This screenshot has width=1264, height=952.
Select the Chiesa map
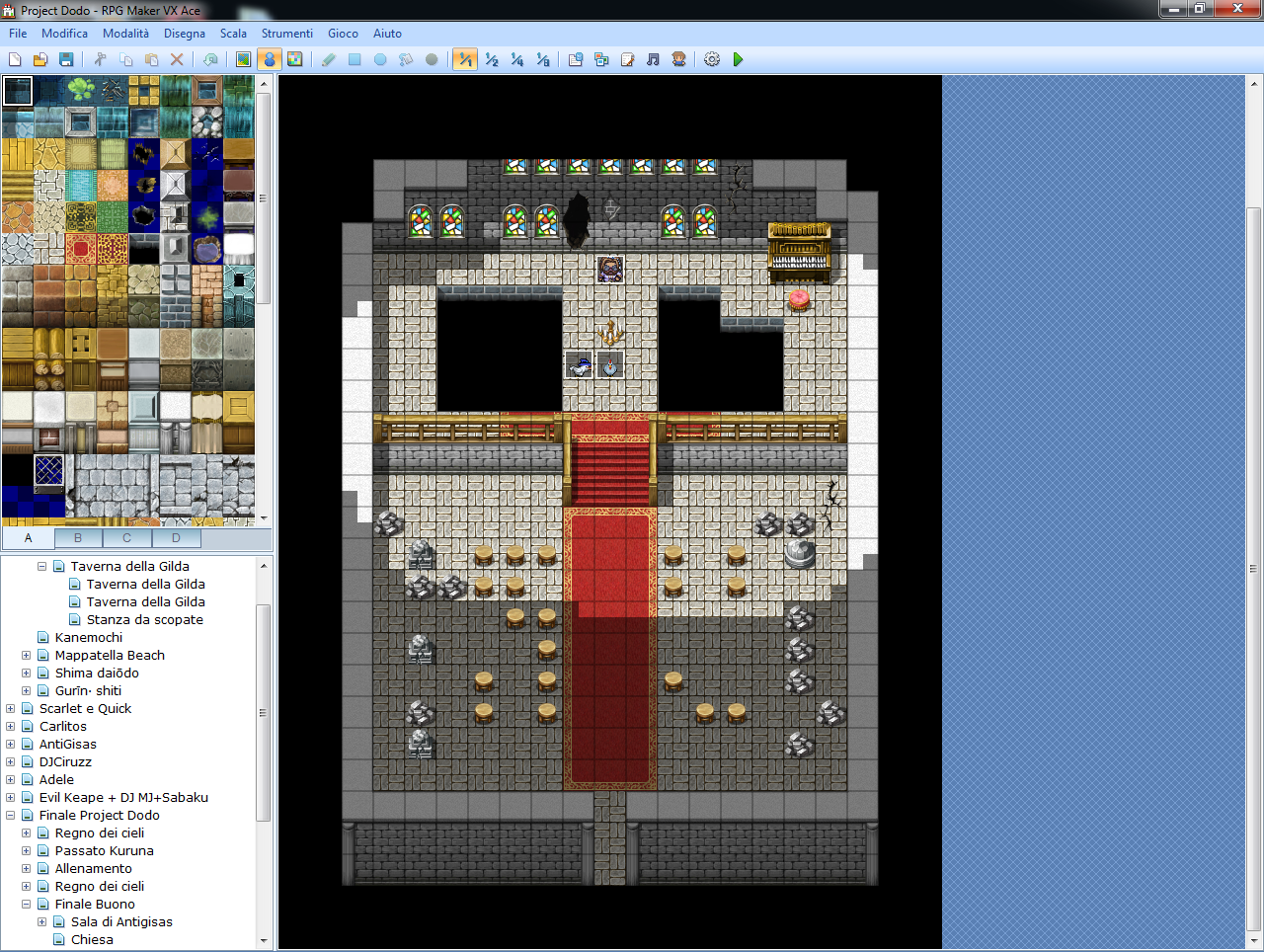pos(92,940)
